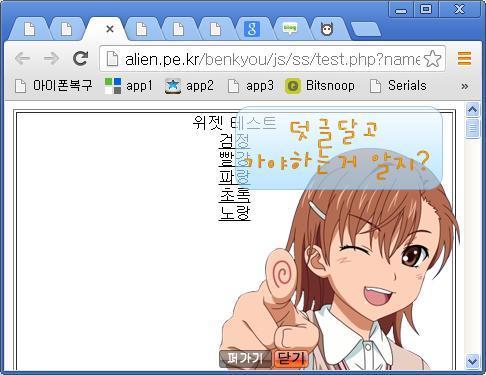
Task: Click the address bar URL field
Action: coord(272,59)
